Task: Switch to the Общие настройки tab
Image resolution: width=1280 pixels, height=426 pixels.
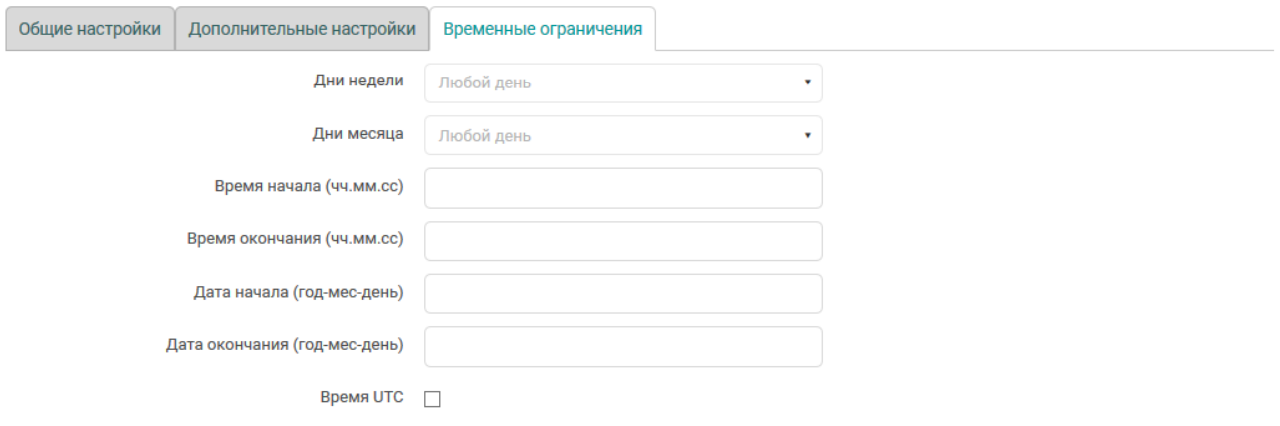Action: point(89,29)
